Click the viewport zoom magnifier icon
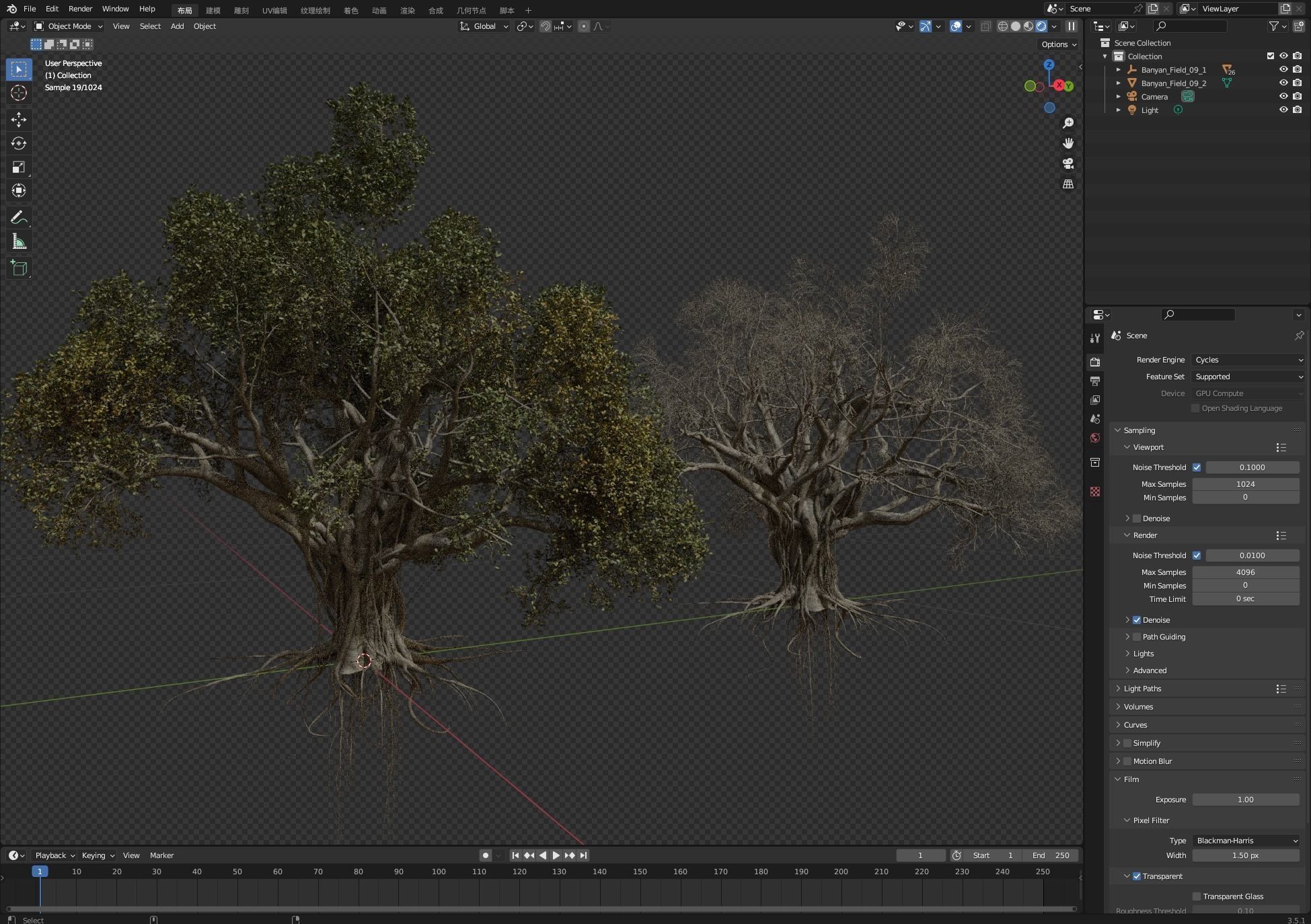1311x924 pixels. click(1067, 123)
